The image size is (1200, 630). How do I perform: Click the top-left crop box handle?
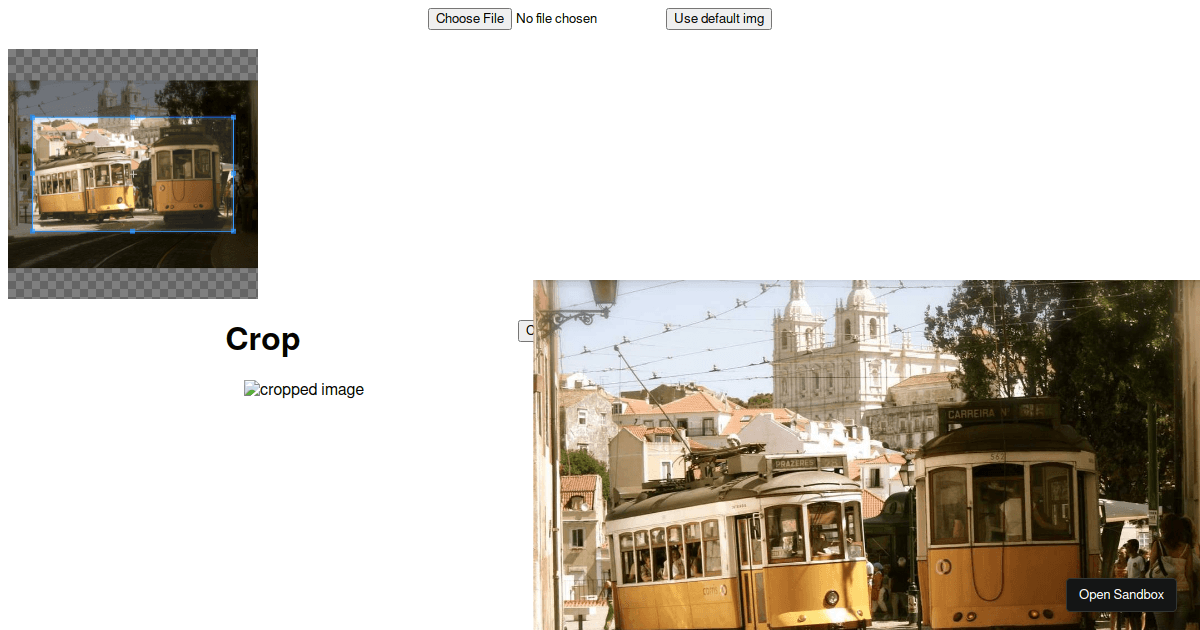(34, 118)
